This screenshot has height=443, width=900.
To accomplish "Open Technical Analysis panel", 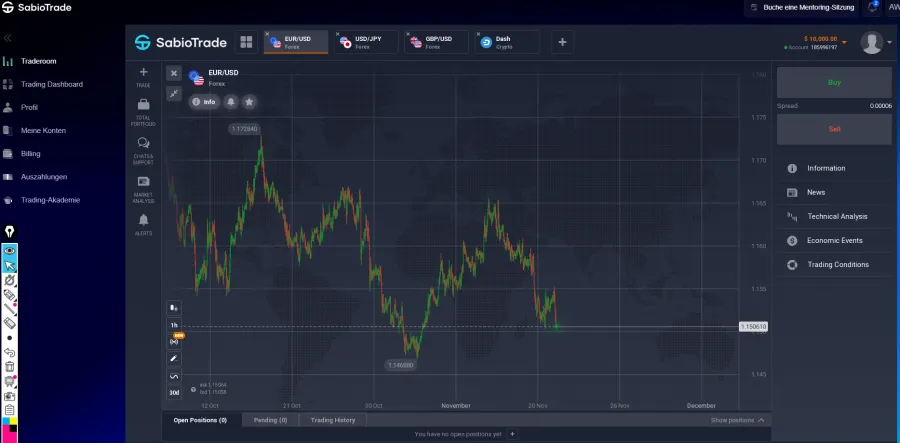I will (x=834, y=216).
